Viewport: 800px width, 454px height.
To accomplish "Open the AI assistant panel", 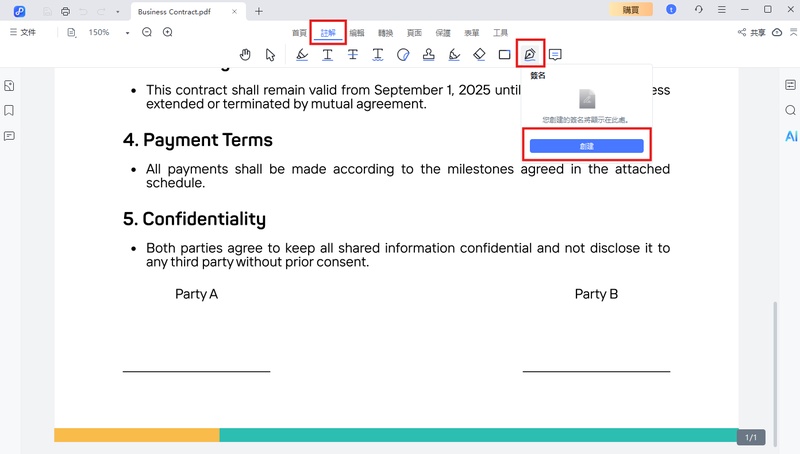I will pos(790,135).
